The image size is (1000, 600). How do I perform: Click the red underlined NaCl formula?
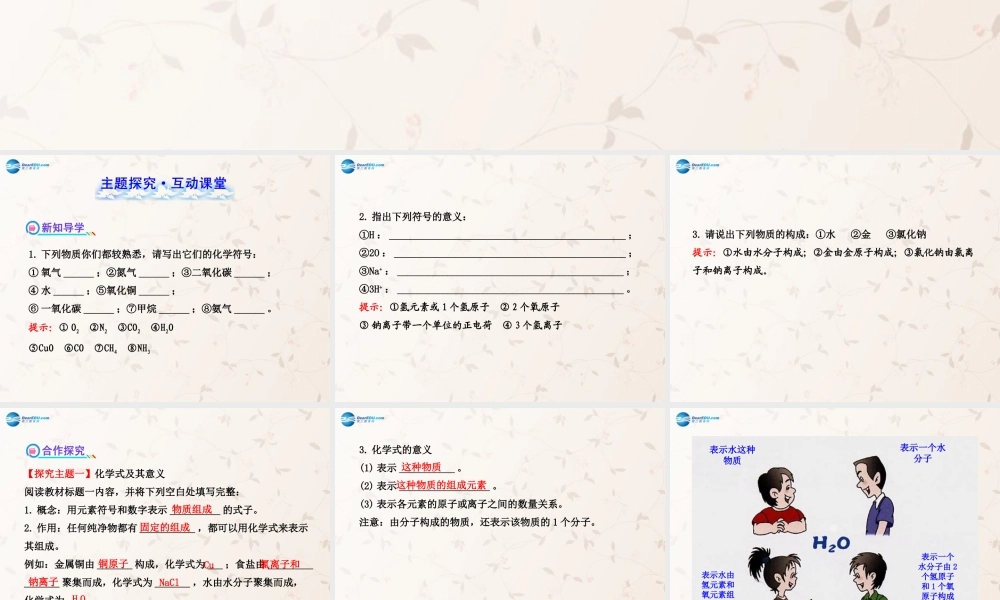pyautogui.click(x=172, y=582)
